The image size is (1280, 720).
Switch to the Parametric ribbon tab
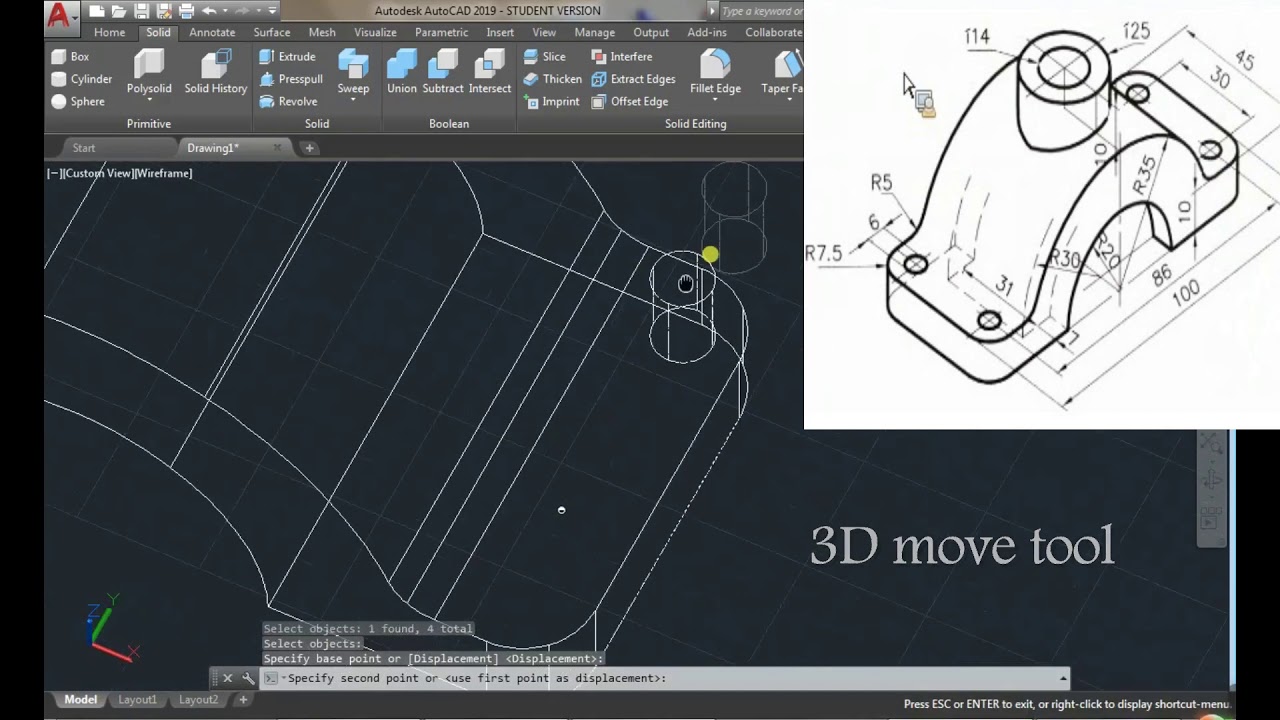coord(441,33)
